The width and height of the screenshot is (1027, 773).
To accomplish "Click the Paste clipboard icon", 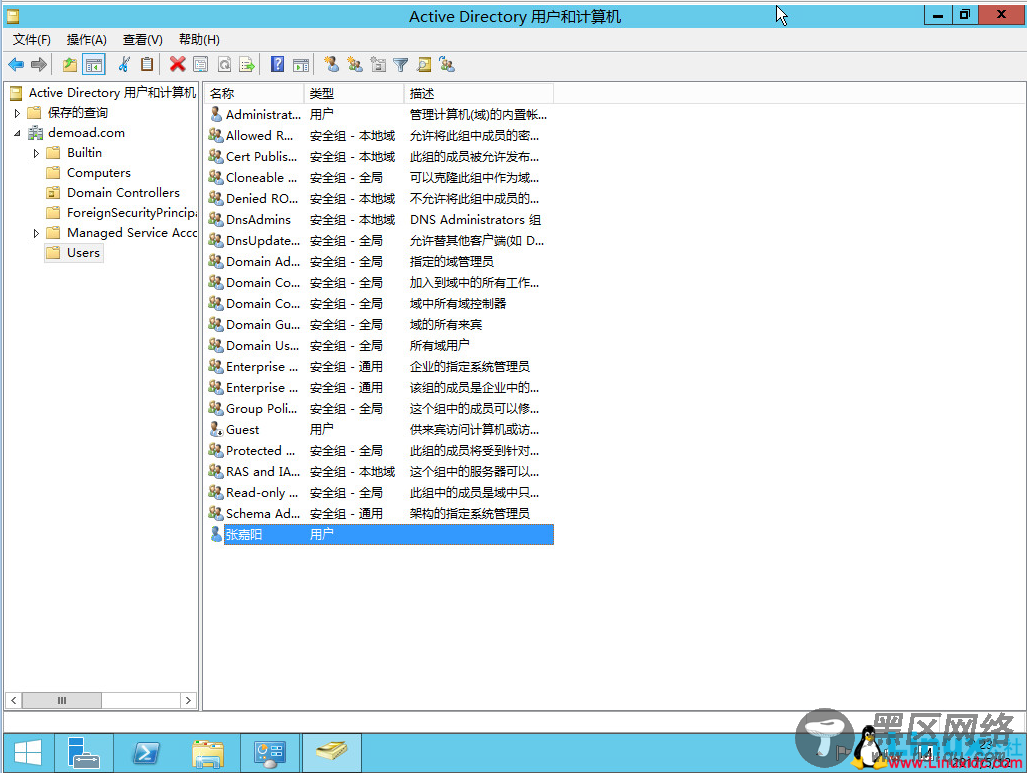I will pos(147,64).
